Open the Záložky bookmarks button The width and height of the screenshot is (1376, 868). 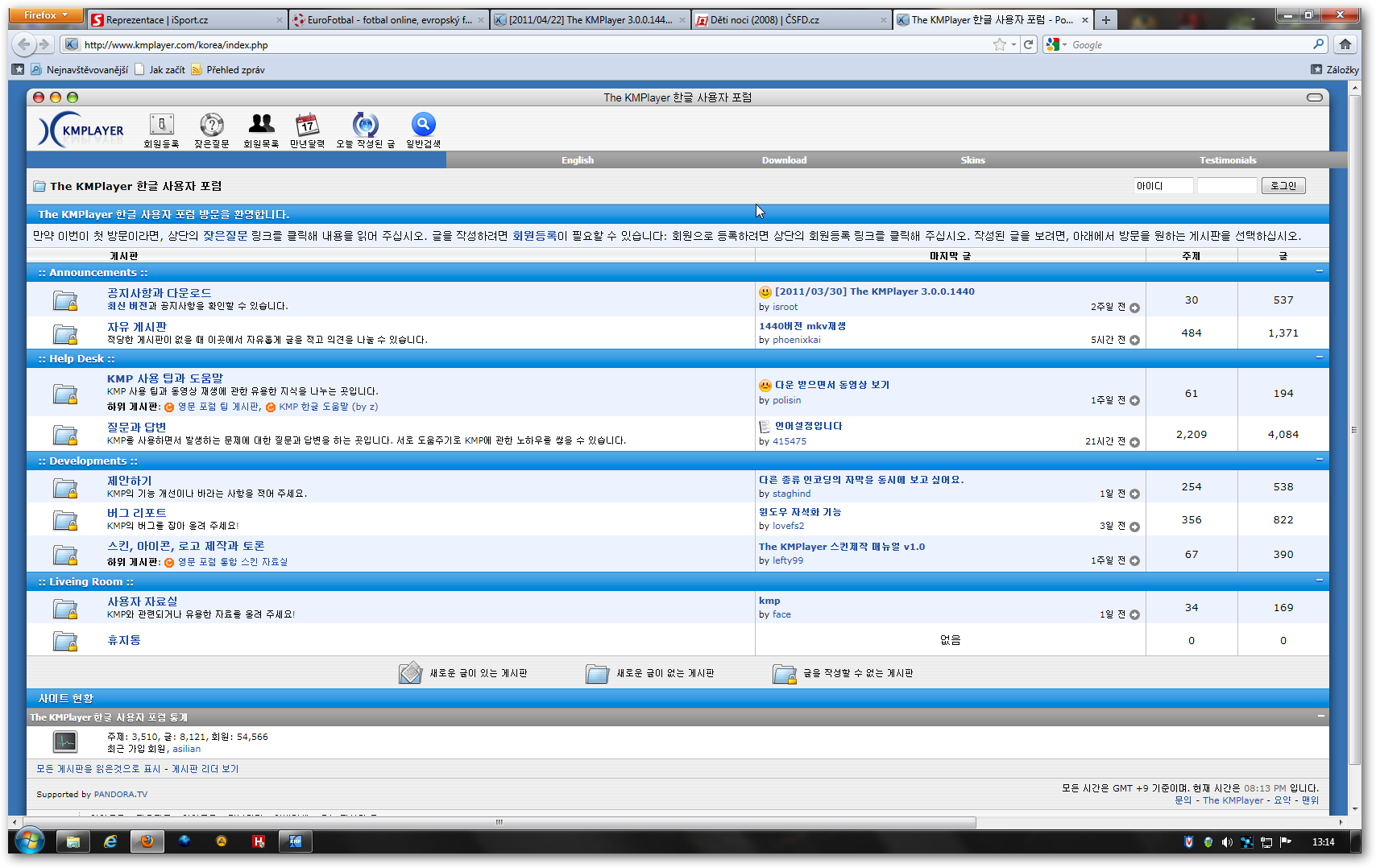pyautogui.click(x=1335, y=70)
